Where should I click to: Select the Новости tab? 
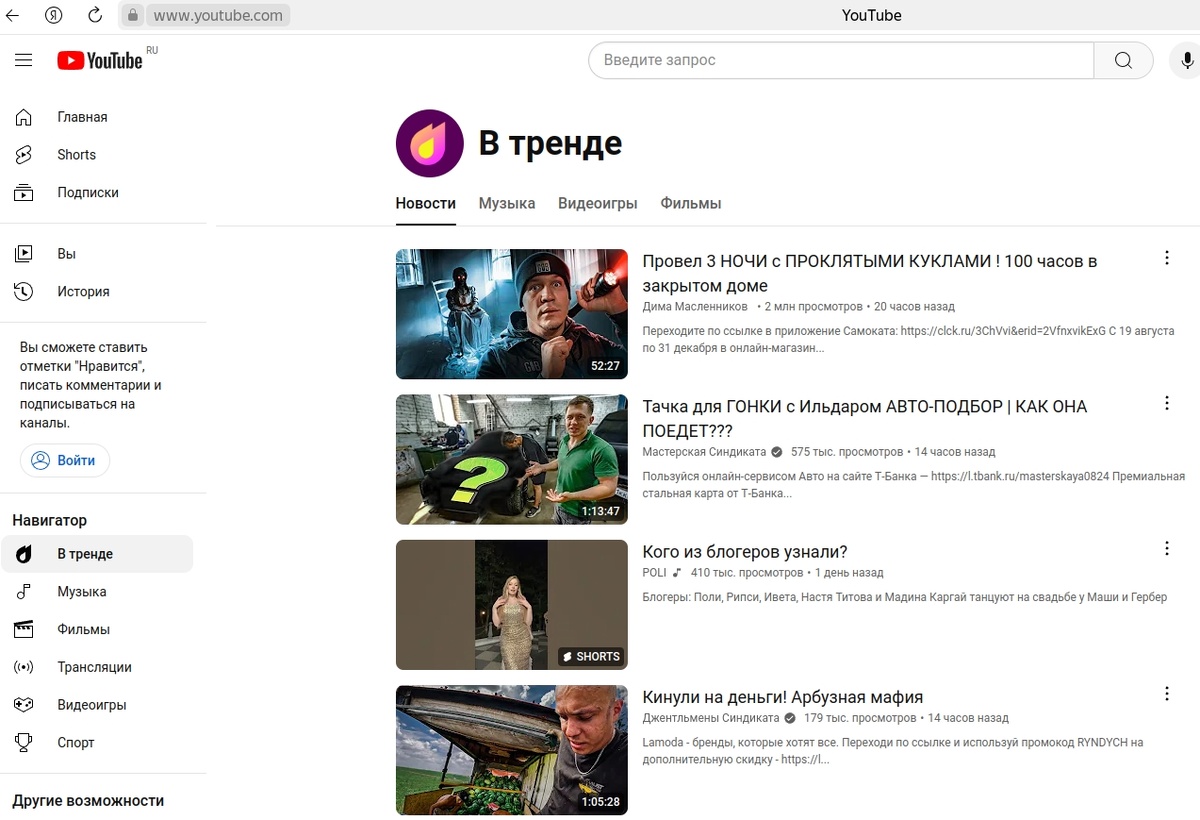point(426,204)
